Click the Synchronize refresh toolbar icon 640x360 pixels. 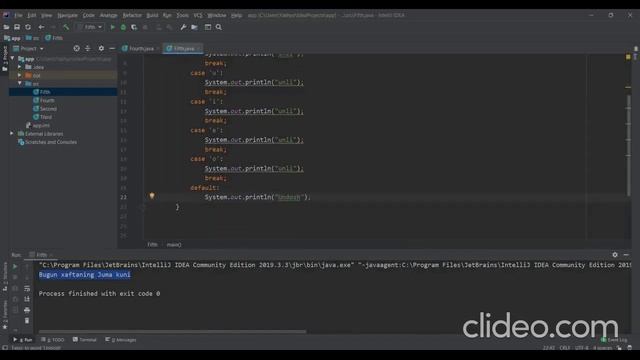28,27
